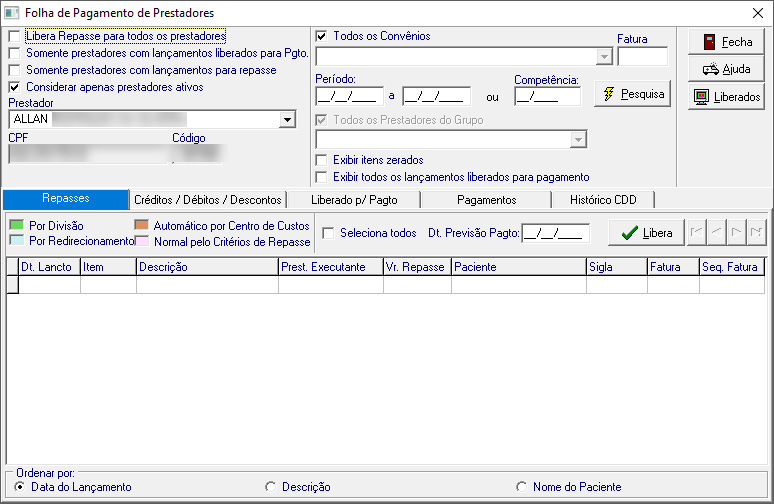Order by Descrição radio button
The image size is (774, 504).
[271, 487]
